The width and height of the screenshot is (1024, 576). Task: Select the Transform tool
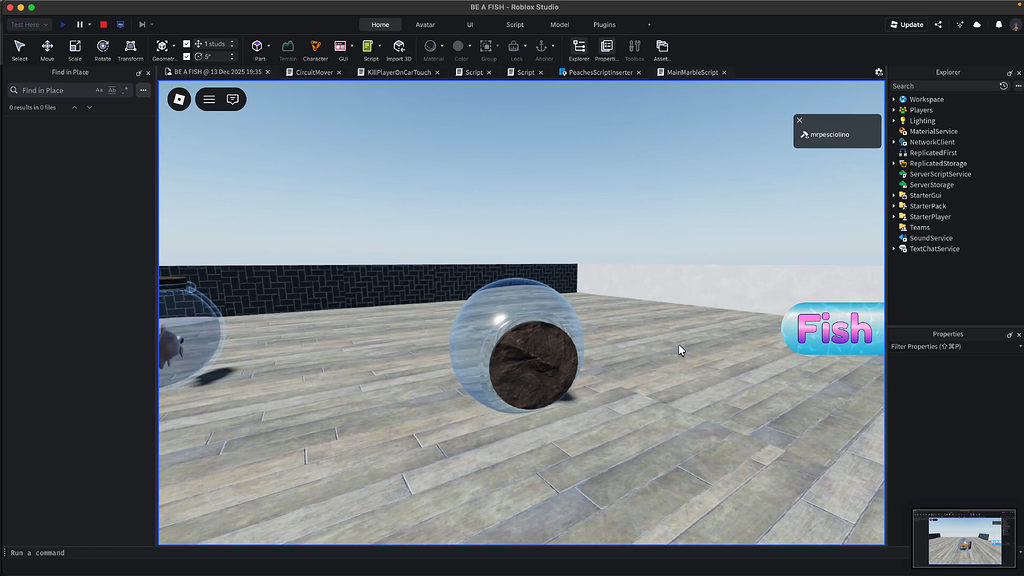pyautogui.click(x=130, y=48)
